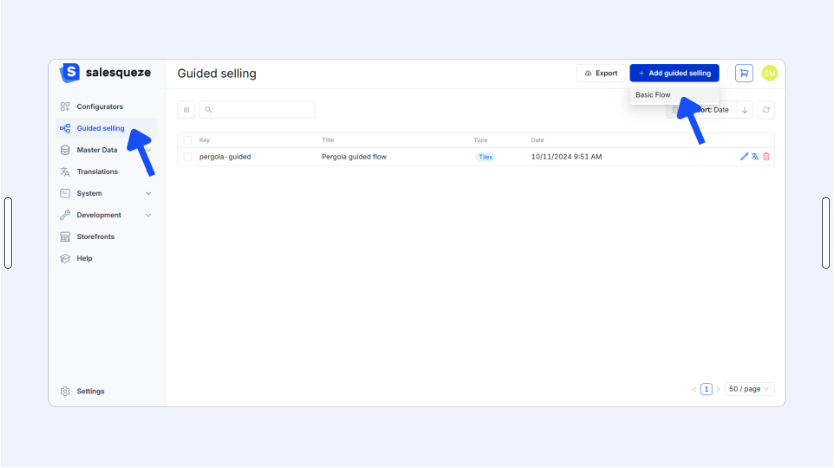Viewport: 835px width, 468px height.
Task: Choose Basic Flow from the dropdown menu
Action: coord(653,95)
